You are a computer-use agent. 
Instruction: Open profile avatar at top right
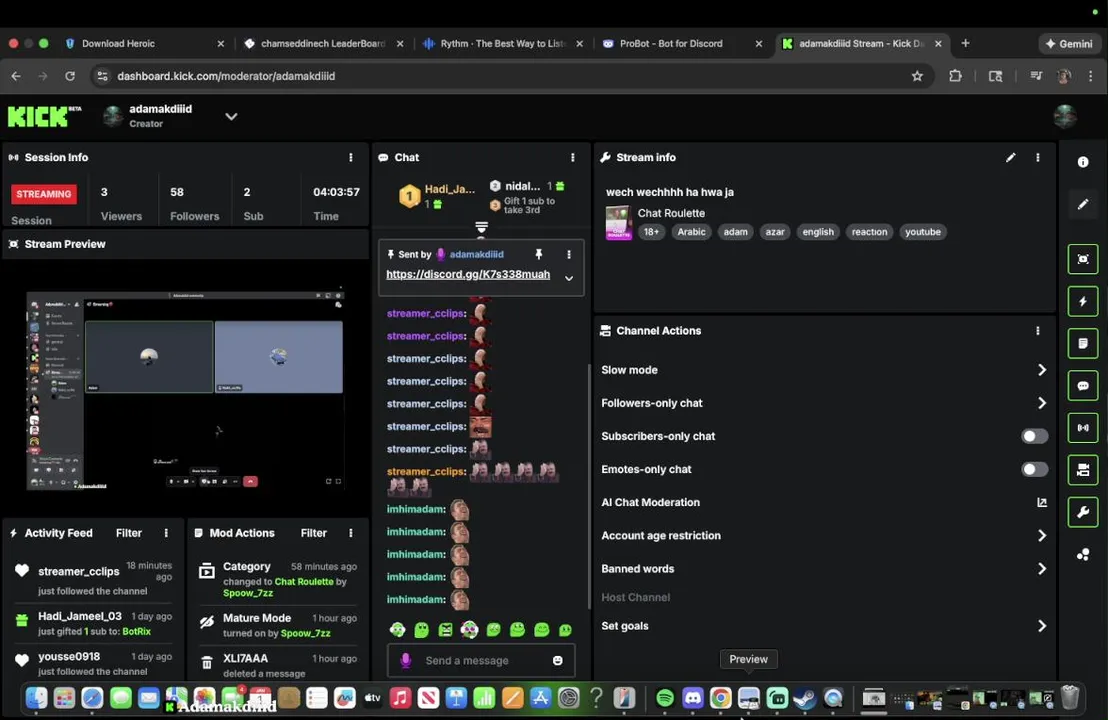pyautogui.click(x=1064, y=116)
